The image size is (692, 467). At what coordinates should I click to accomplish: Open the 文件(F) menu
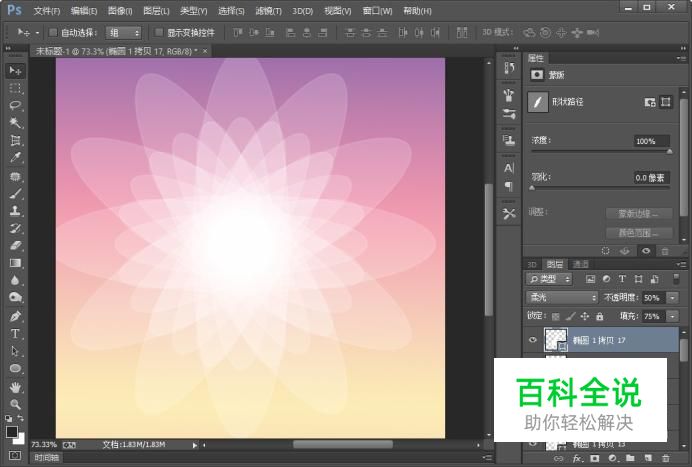[x=47, y=11]
